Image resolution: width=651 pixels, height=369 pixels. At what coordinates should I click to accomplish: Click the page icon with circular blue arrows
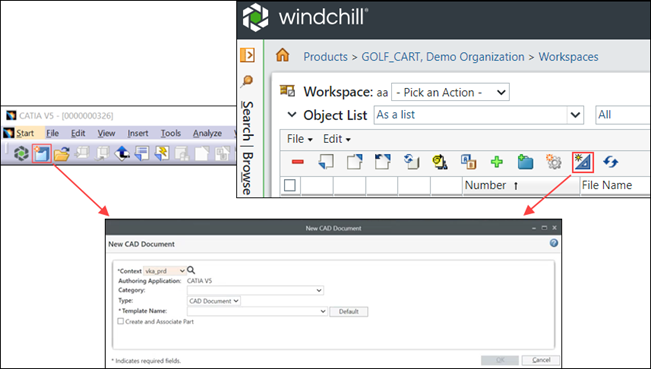pyautogui.click(x=411, y=162)
